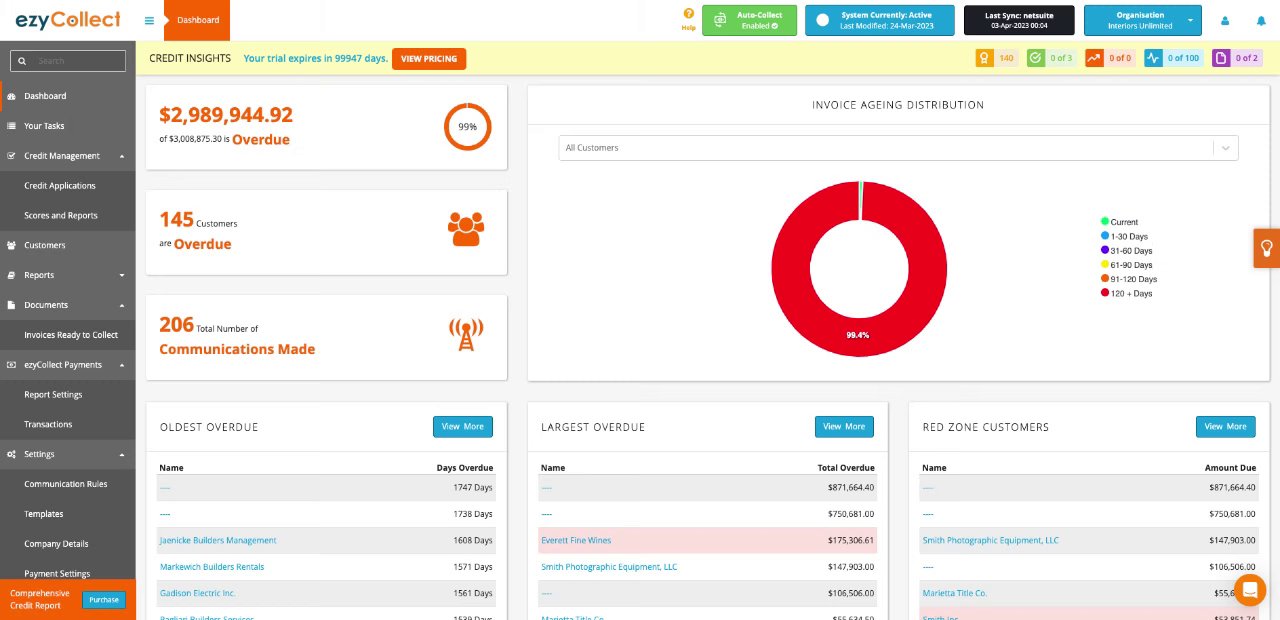Click the notifications bell icon

(x=1260, y=20)
